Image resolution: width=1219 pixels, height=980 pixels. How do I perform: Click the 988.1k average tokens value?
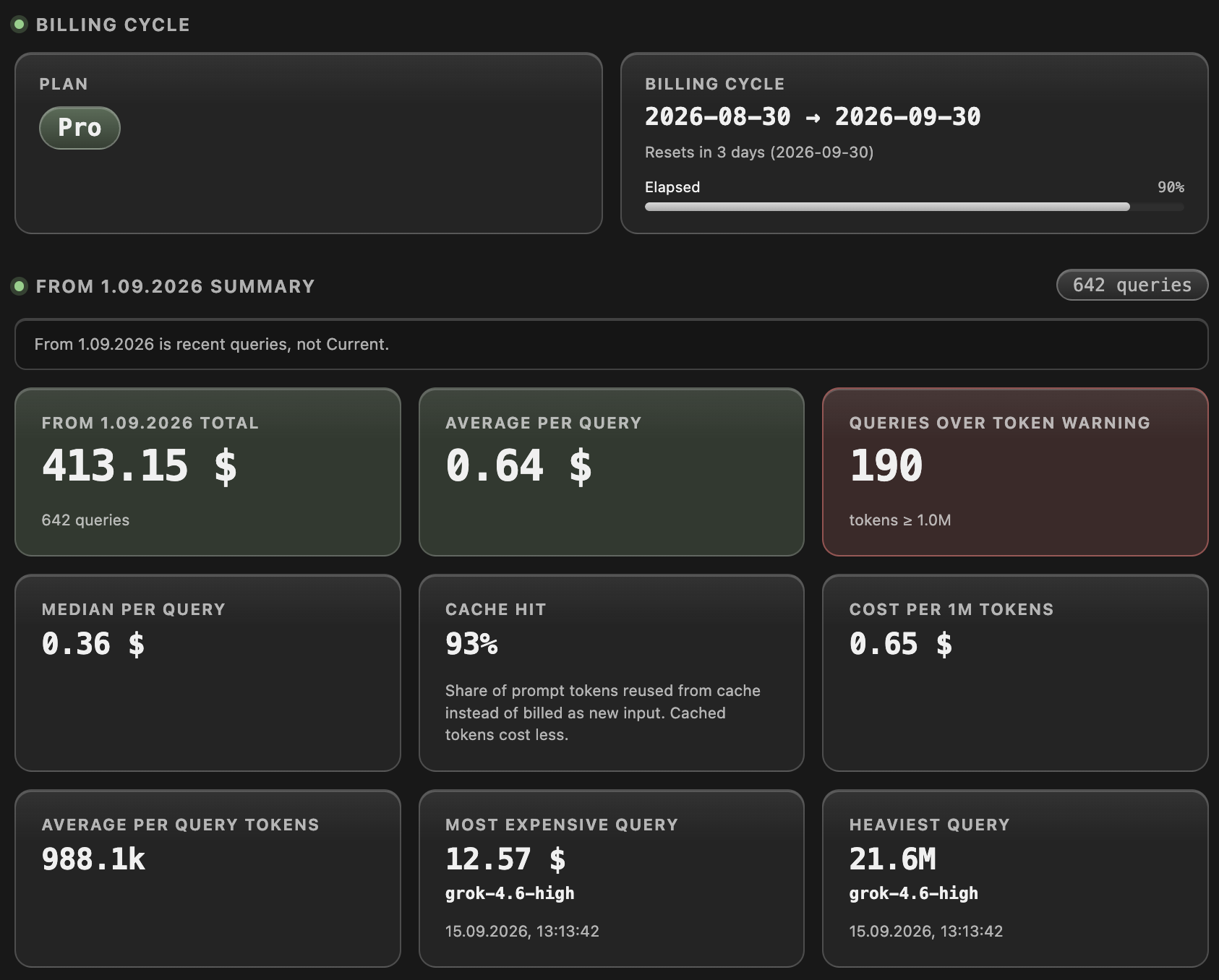pyautogui.click(x=93, y=859)
